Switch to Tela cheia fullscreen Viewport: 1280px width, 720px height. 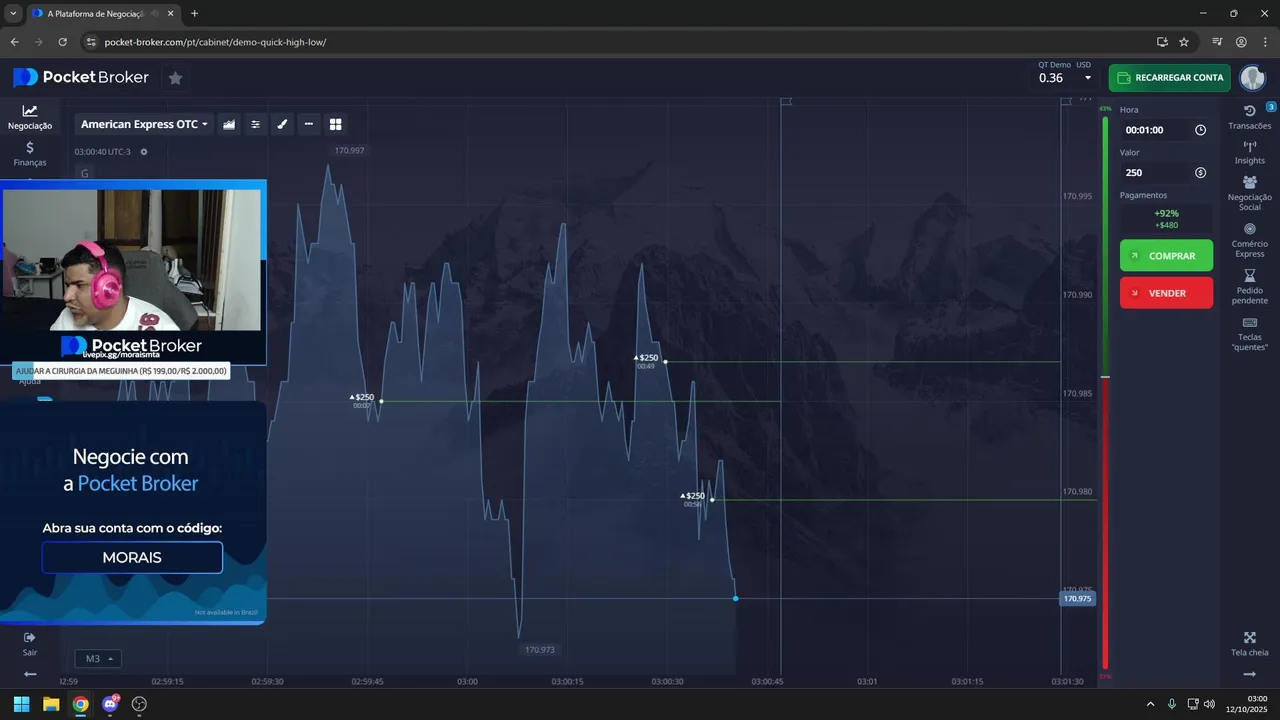click(1250, 644)
